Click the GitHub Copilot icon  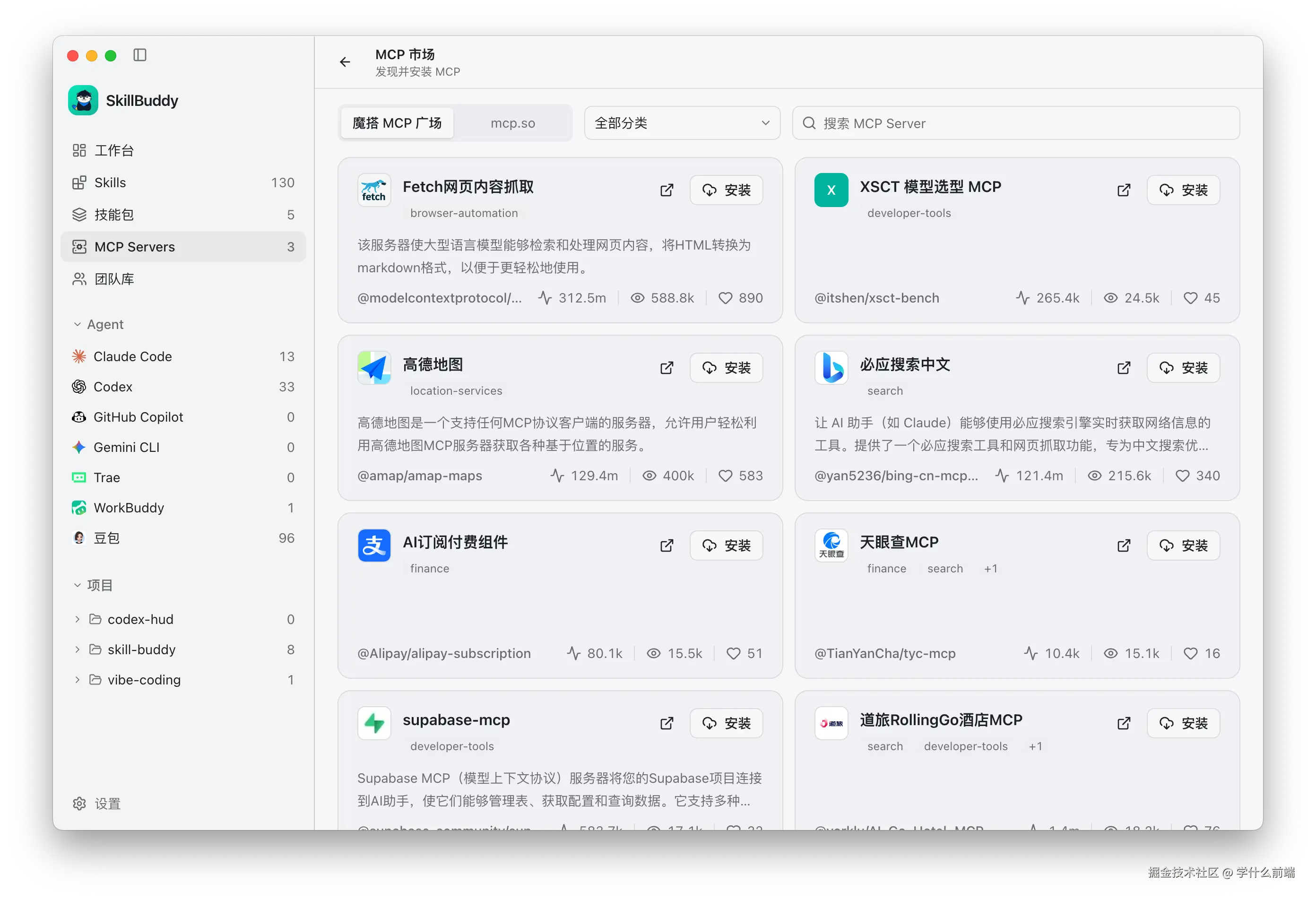[x=79, y=417]
